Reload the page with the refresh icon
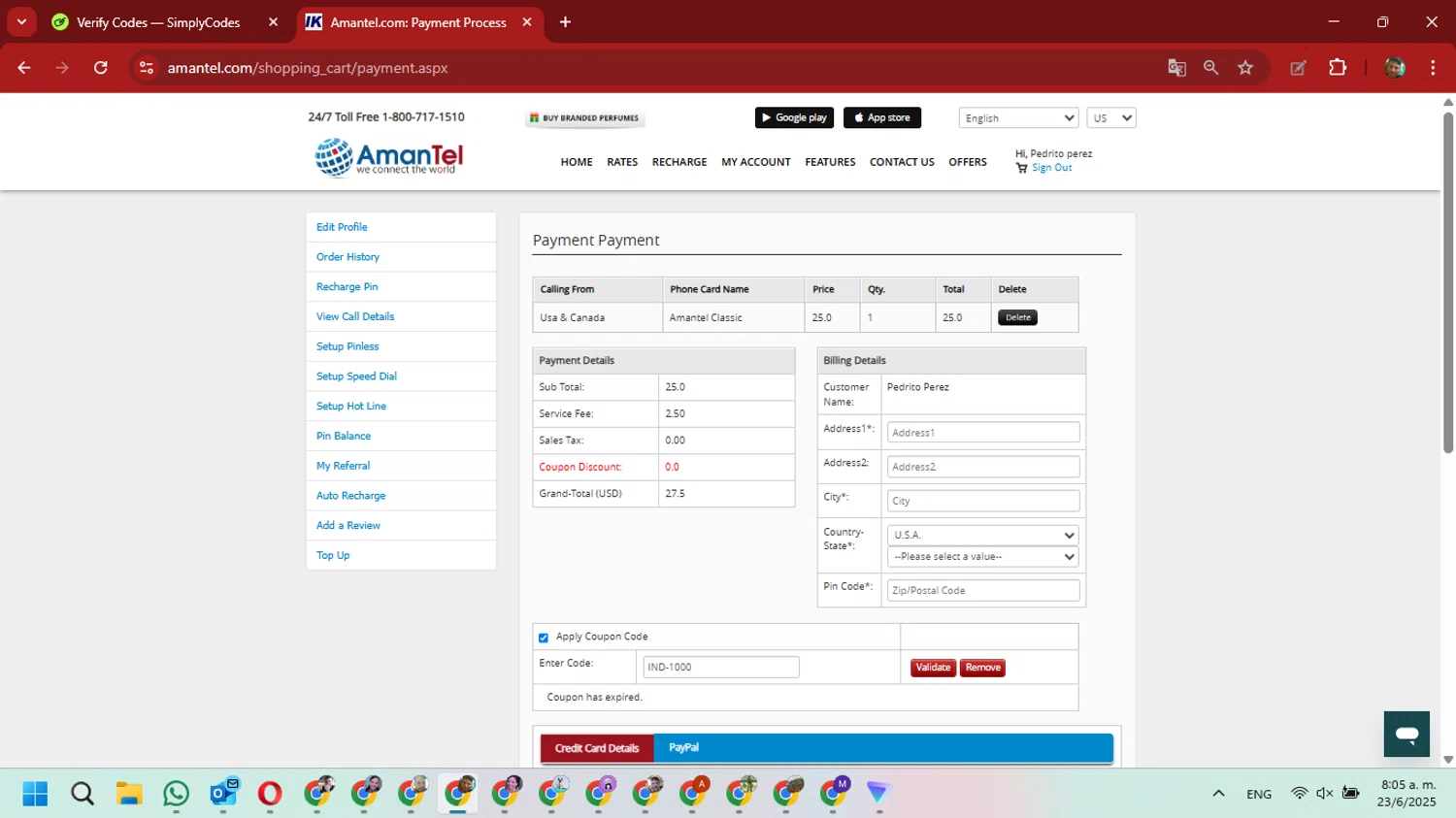This screenshot has height=818, width=1456. tap(101, 68)
